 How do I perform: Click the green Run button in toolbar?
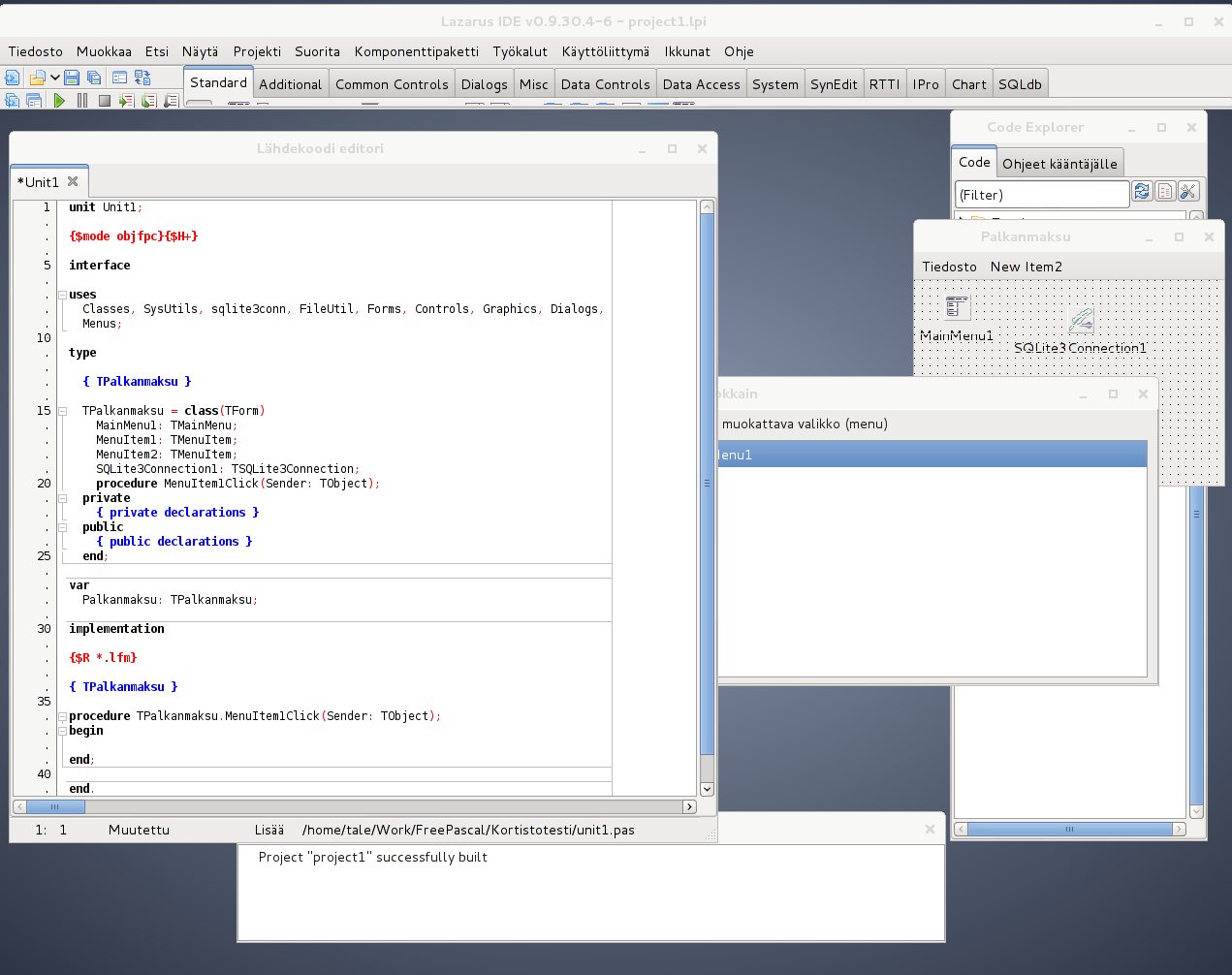tap(59, 100)
